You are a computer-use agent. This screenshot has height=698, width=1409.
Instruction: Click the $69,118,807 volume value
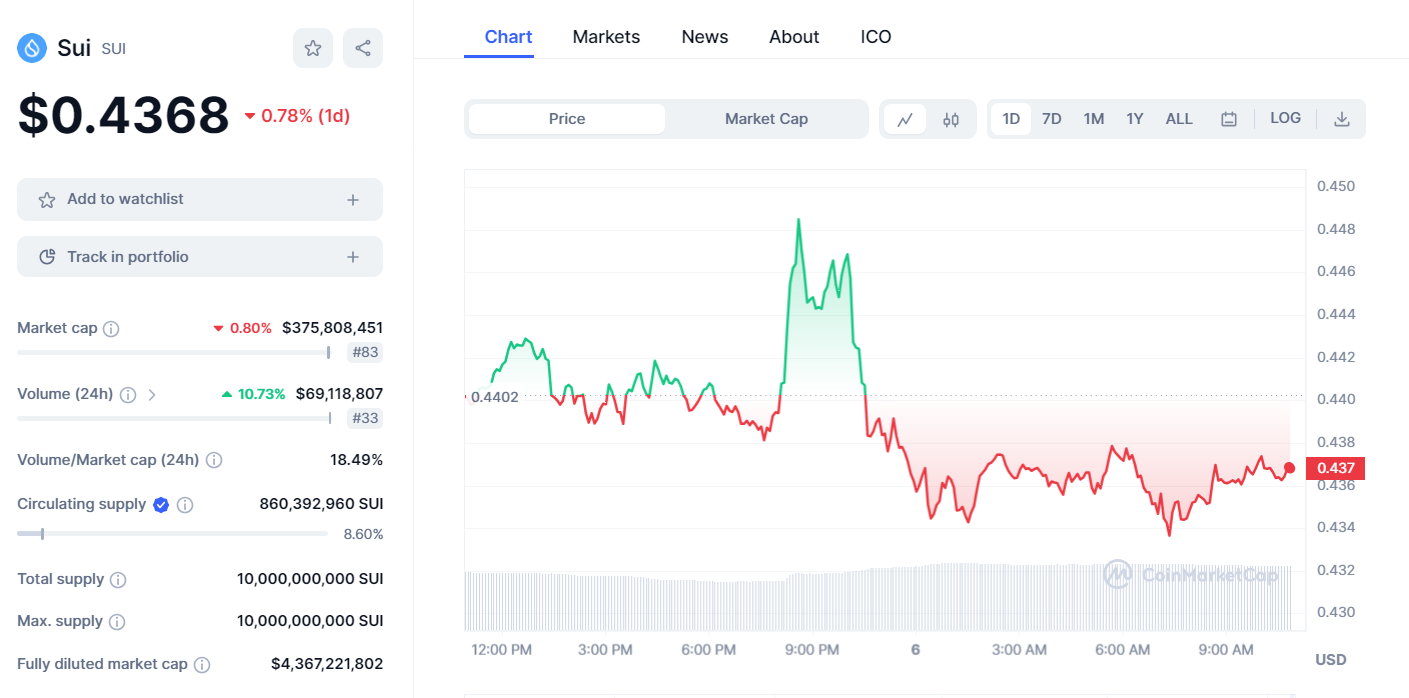[x=339, y=394]
